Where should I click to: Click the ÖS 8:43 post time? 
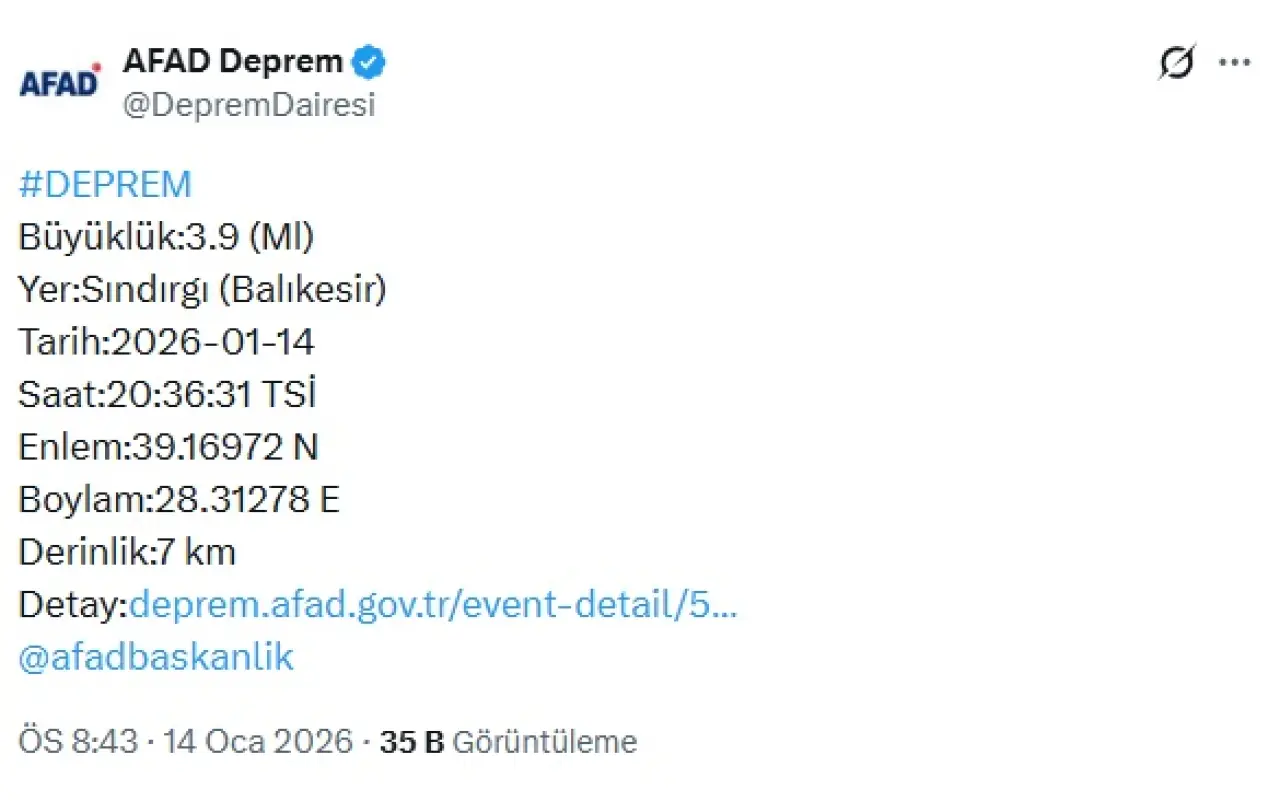coord(79,742)
